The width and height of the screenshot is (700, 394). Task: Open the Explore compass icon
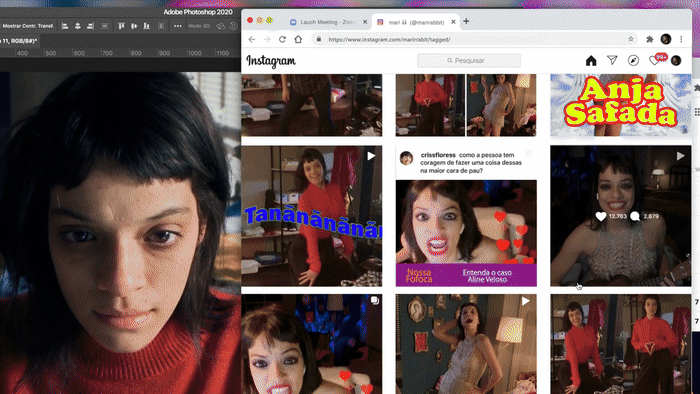(633, 61)
